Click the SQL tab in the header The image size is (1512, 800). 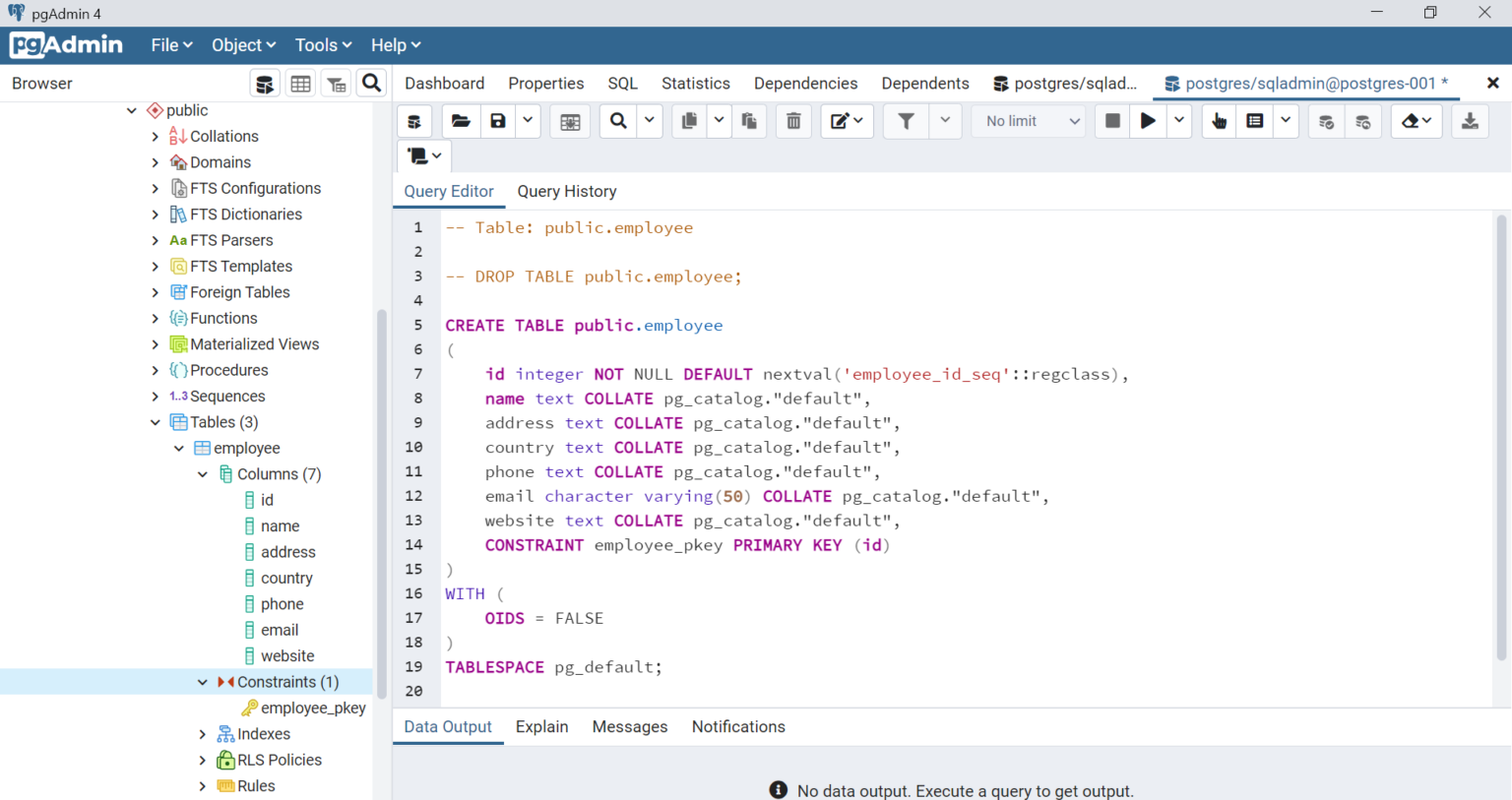coord(622,84)
